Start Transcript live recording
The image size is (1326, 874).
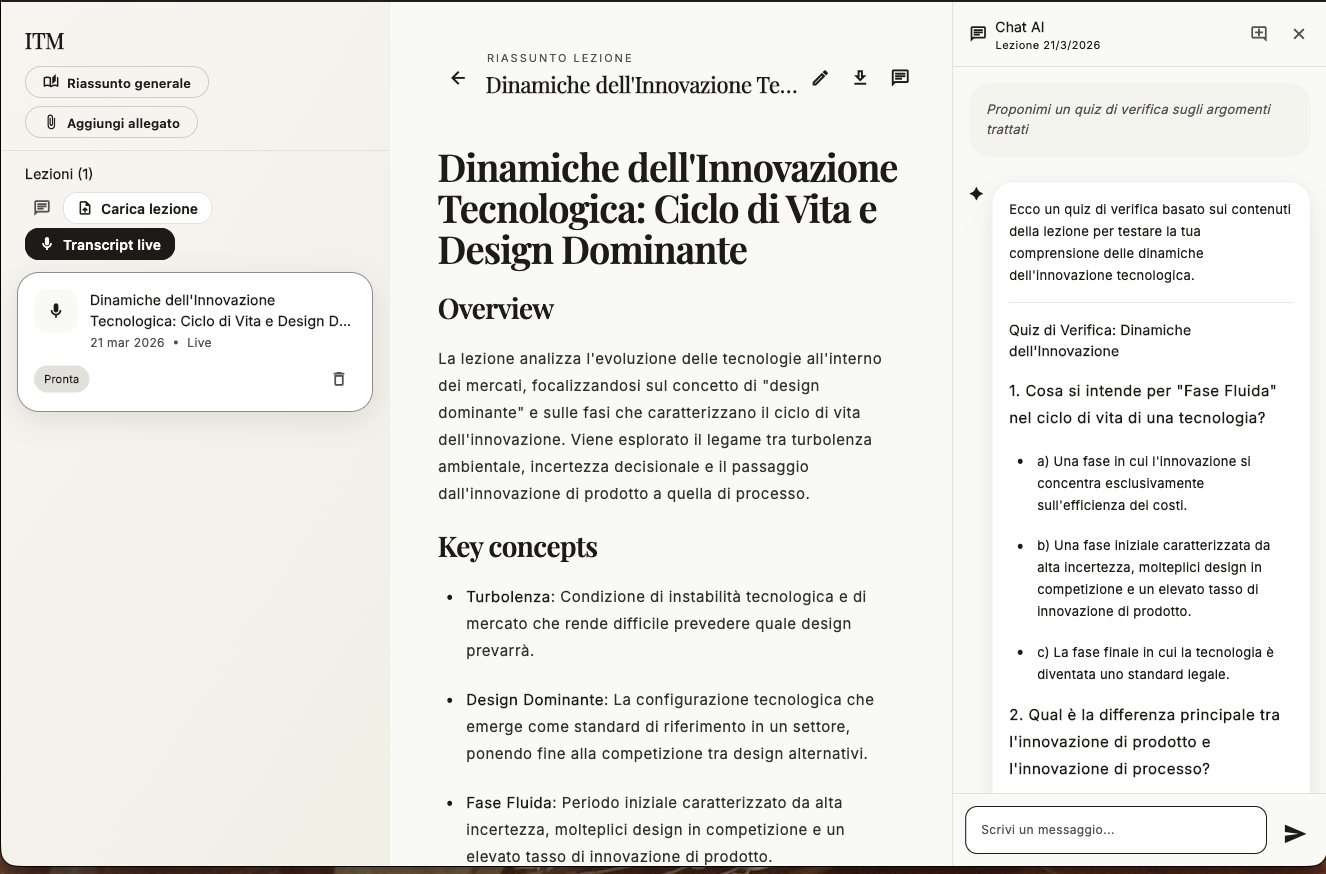100,244
